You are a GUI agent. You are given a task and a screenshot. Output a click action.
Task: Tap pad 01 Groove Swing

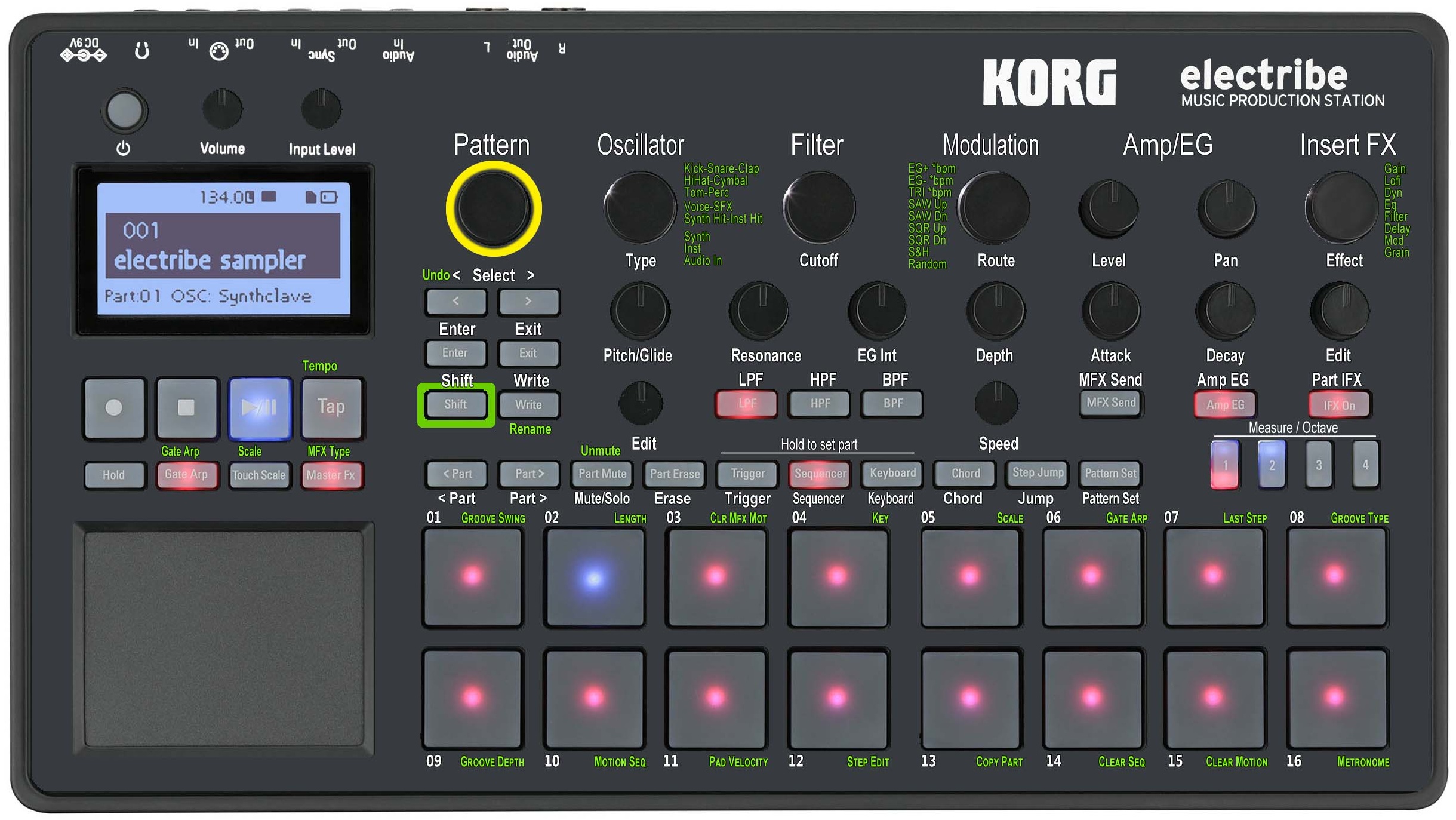[x=473, y=577]
